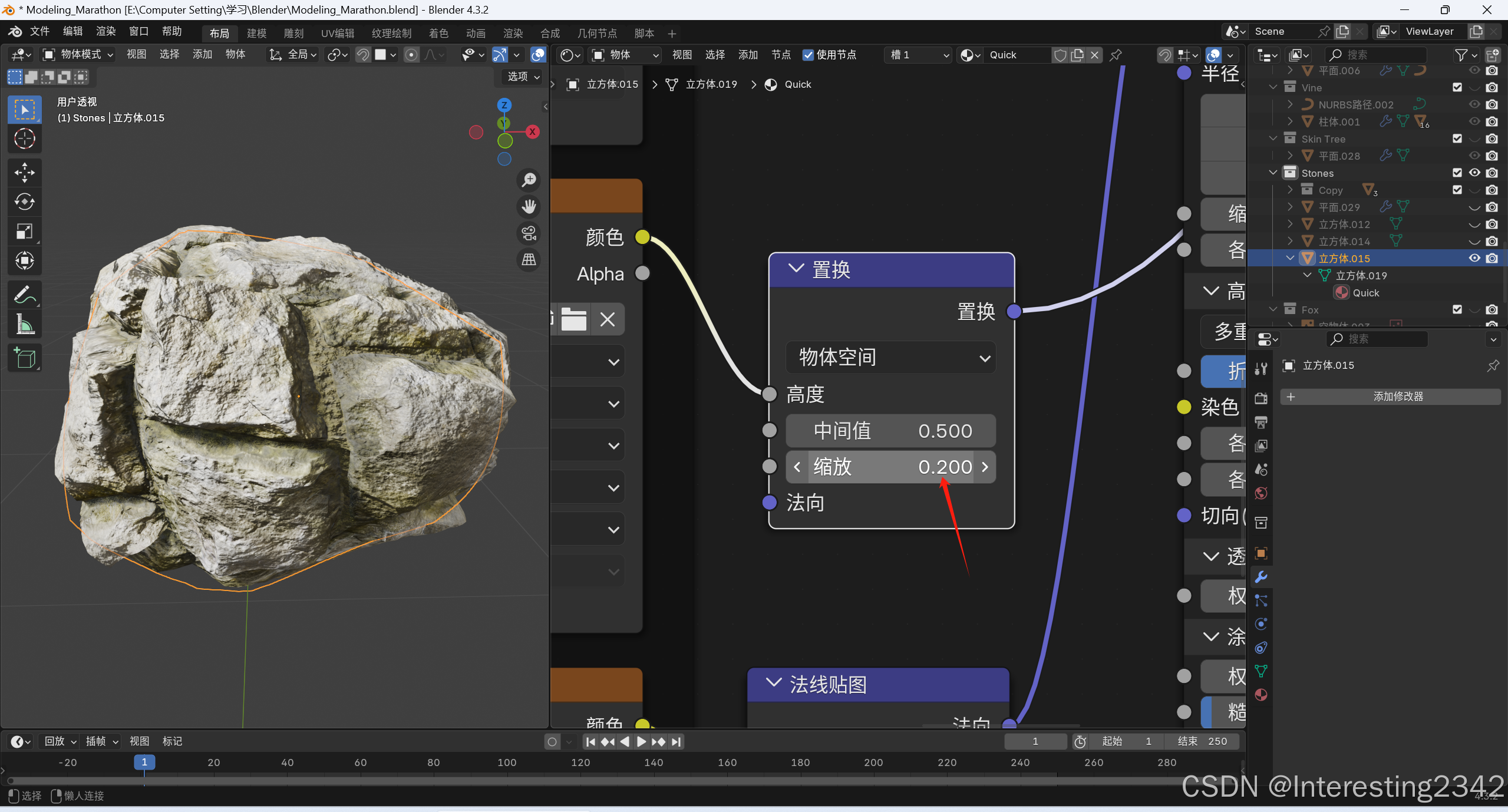Select the Measure ruler tool
This screenshot has width=1508, height=812.
pos(24,324)
